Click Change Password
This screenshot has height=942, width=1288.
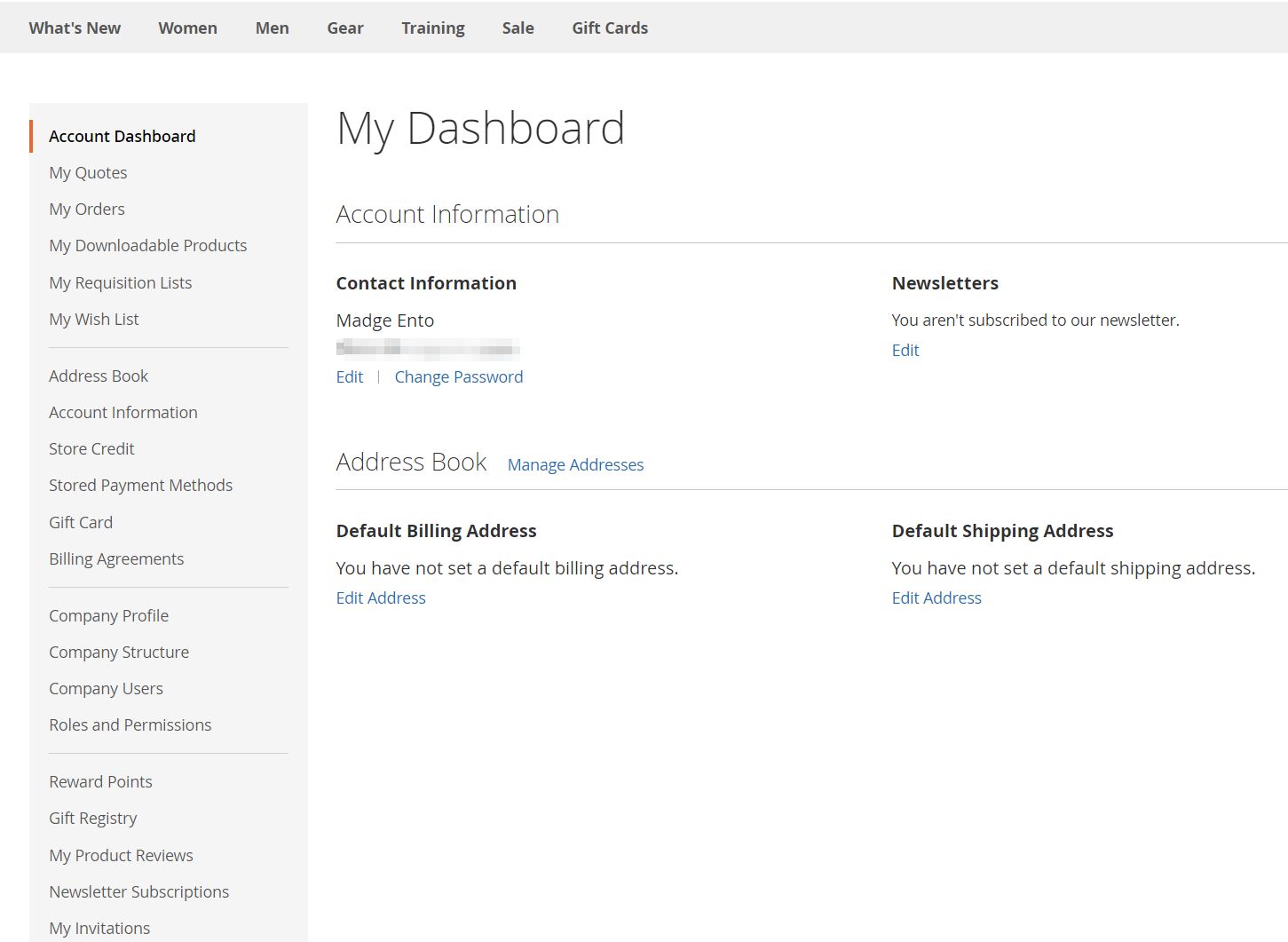click(x=458, y=376)
